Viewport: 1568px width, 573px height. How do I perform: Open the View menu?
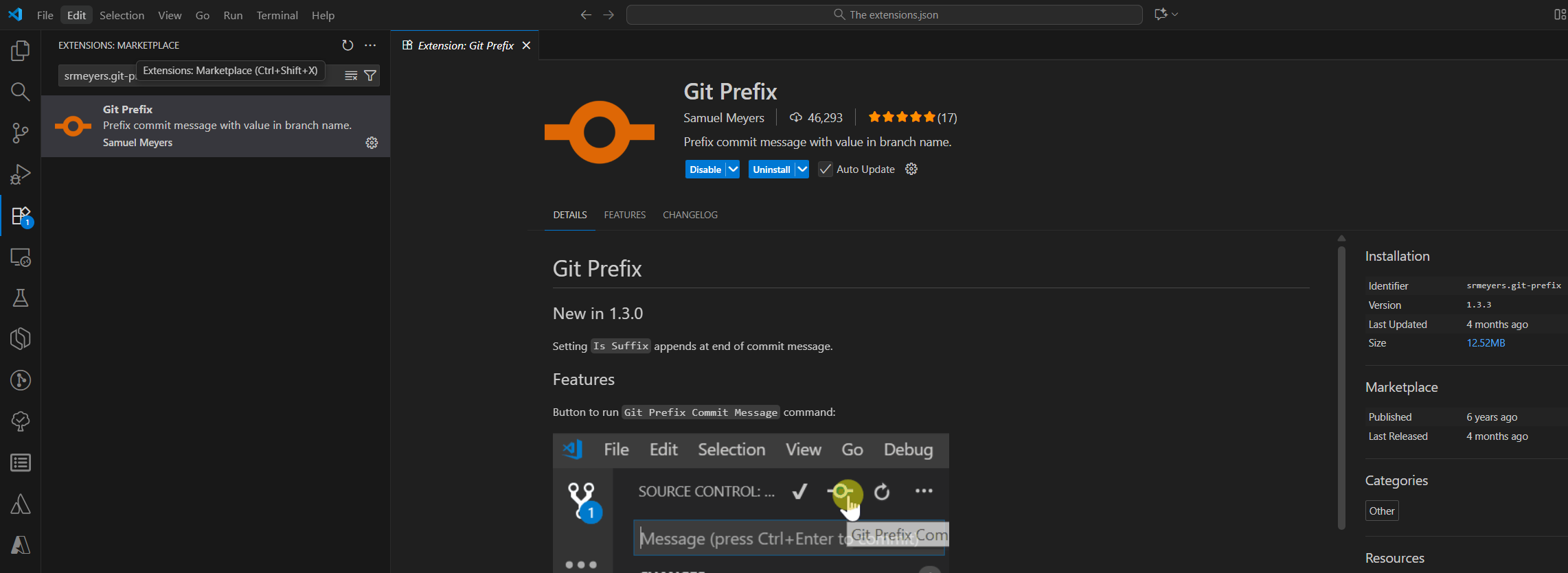170,15
